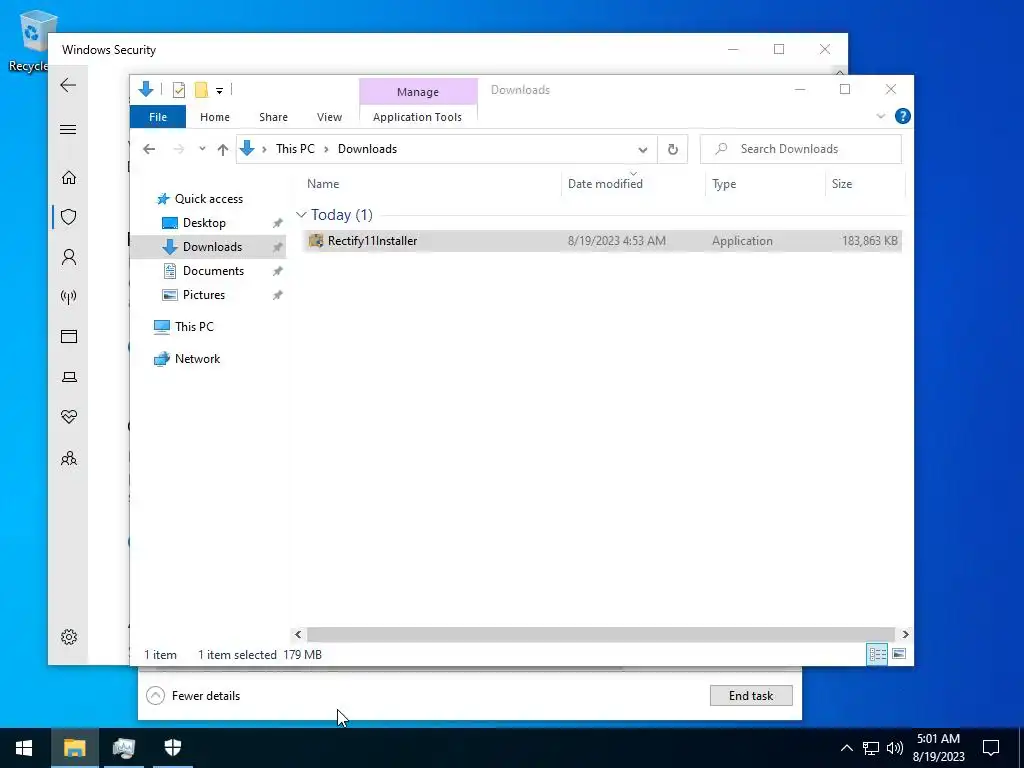Click Downloads in address breadcrumb
This screenshot has width=1024, height=768.
(x=367, y=149)
